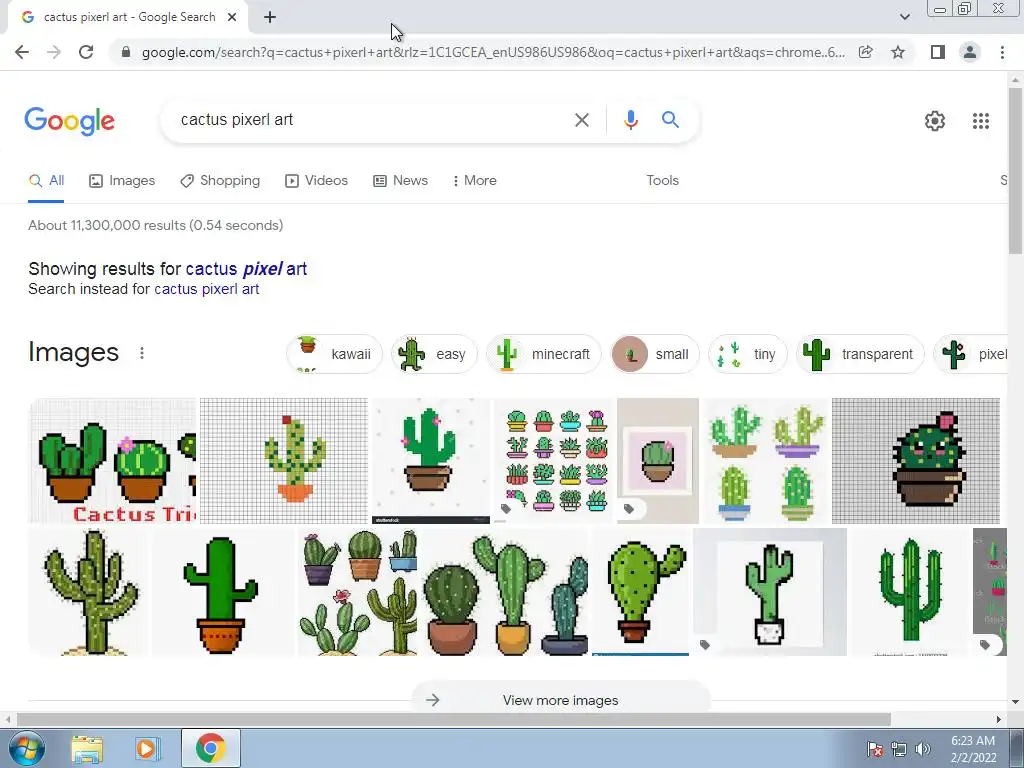The height and width of the screenshot is (768, 1024).
Task: Open the 'Cactus Tri' pixel art thumbnail
Action: tap(112, 461)
